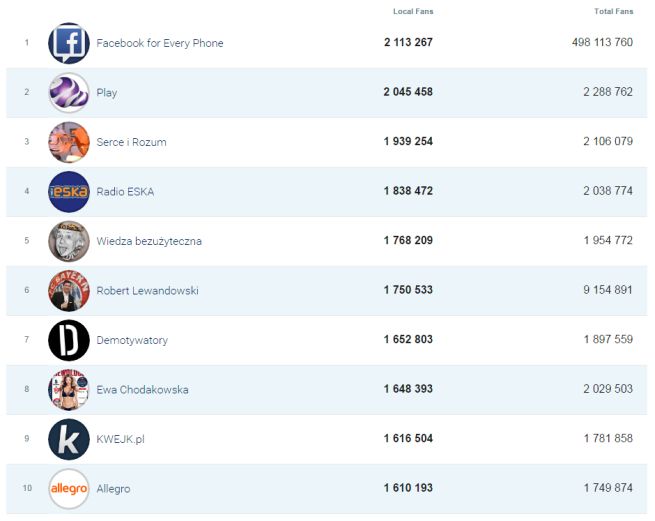The image size is (655, 521).
Task: Click the Play purple swirl logo
Action: (x=69, y=92)
